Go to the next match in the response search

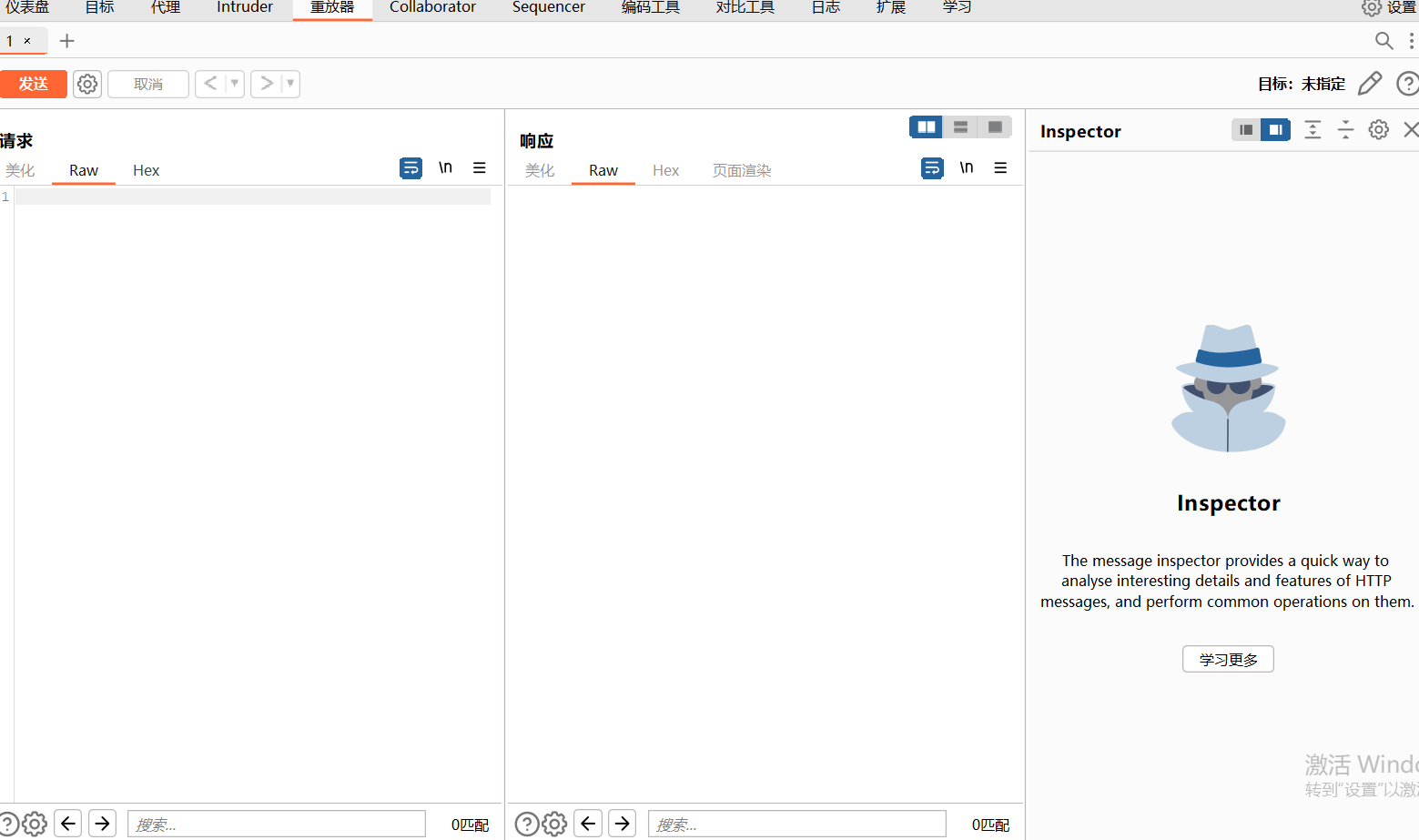pyautogui.click(x=623, y=823)
